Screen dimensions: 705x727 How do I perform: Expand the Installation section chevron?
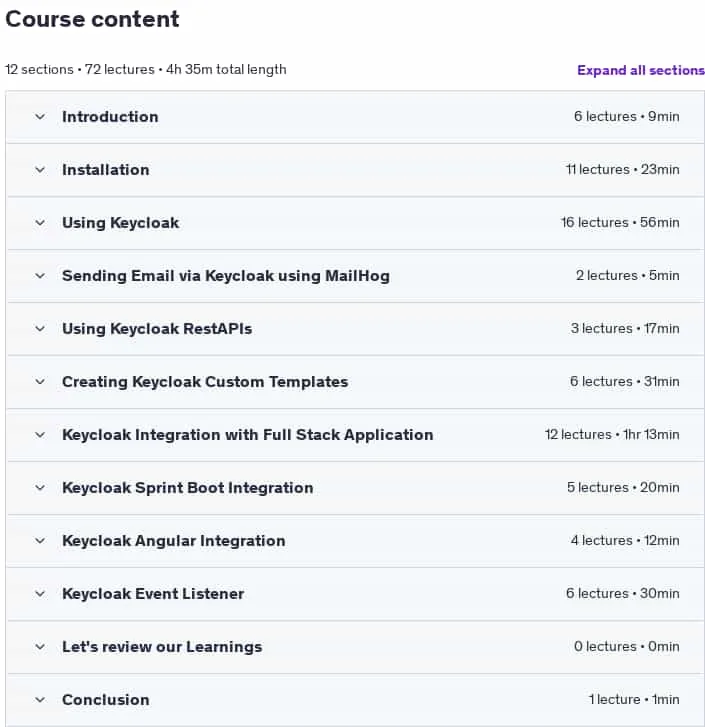click(40, 170)
